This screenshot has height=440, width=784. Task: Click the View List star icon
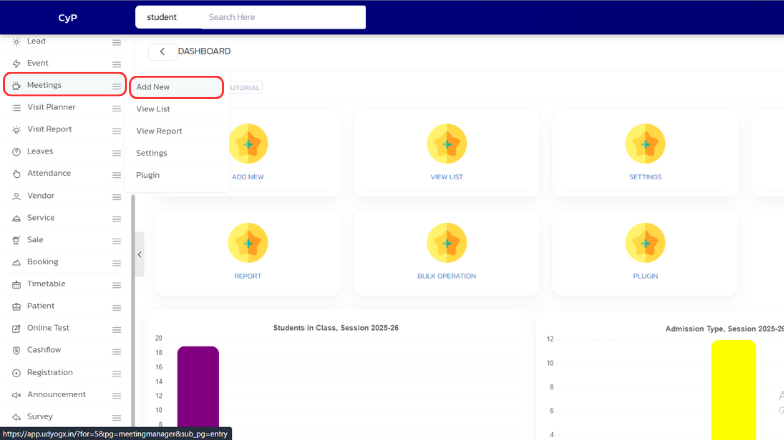[x=446, y=144]
